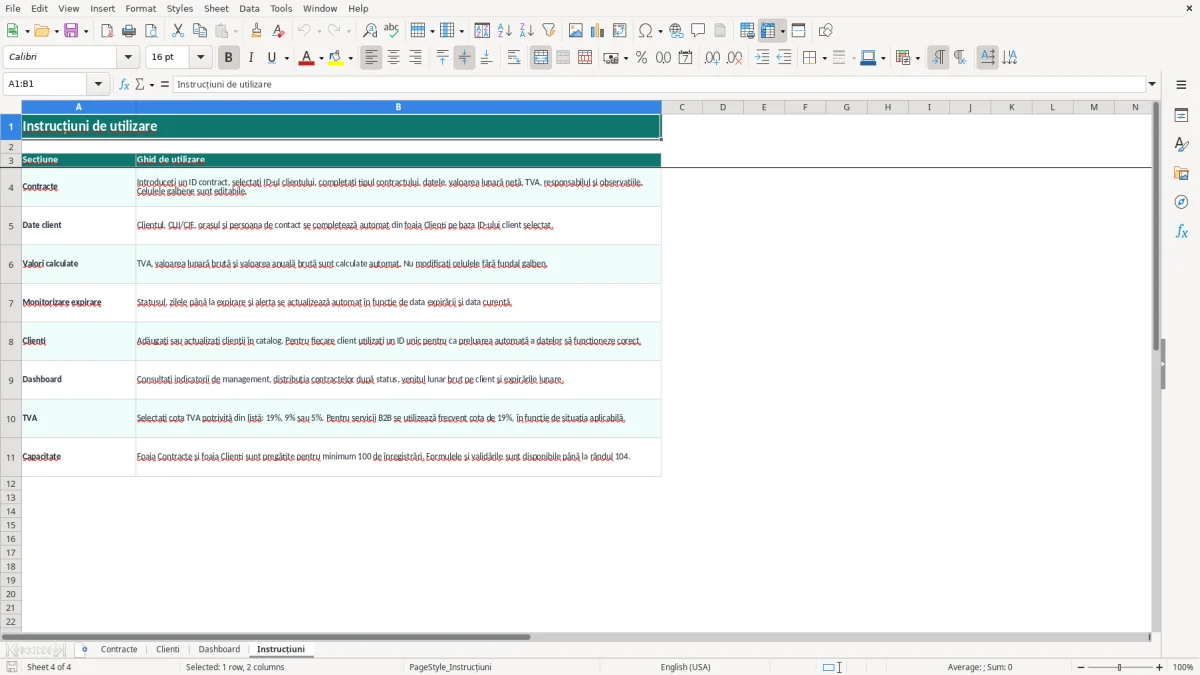The image size is (1200, 675).
Task: Print the document using the printer icon
Action: tap(129, 31)
